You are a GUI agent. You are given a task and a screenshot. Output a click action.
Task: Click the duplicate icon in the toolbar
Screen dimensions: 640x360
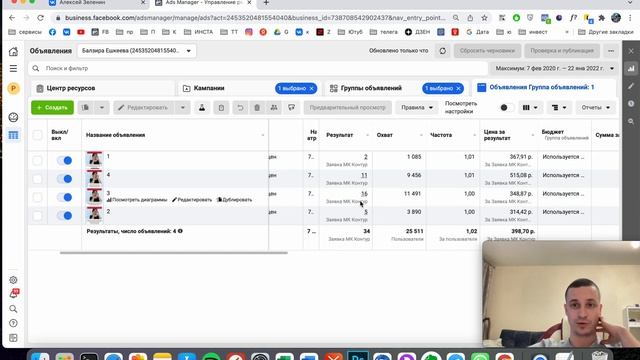[x=85, y=107]
